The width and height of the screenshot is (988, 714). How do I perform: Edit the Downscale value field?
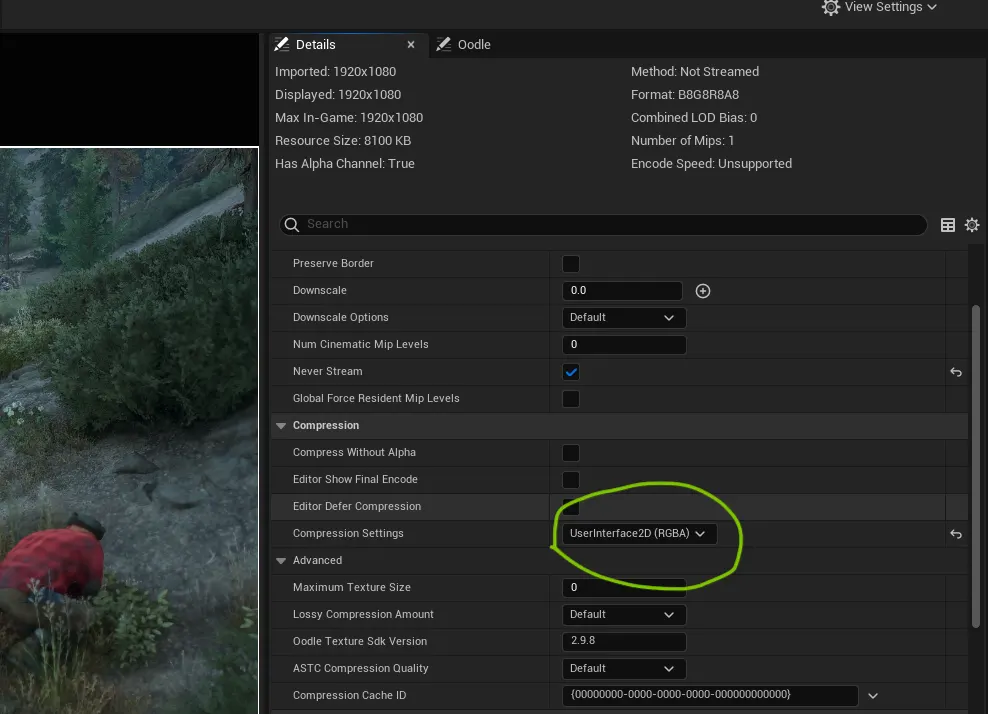tap(622, 291)
